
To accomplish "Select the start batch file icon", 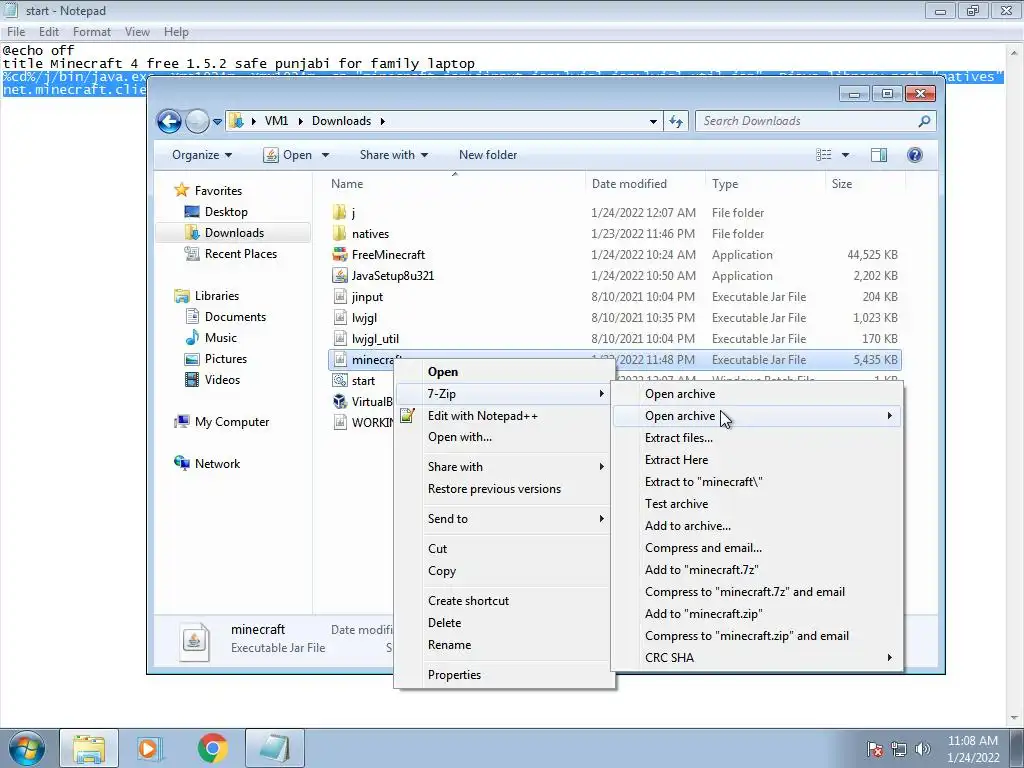I will 340,381.
